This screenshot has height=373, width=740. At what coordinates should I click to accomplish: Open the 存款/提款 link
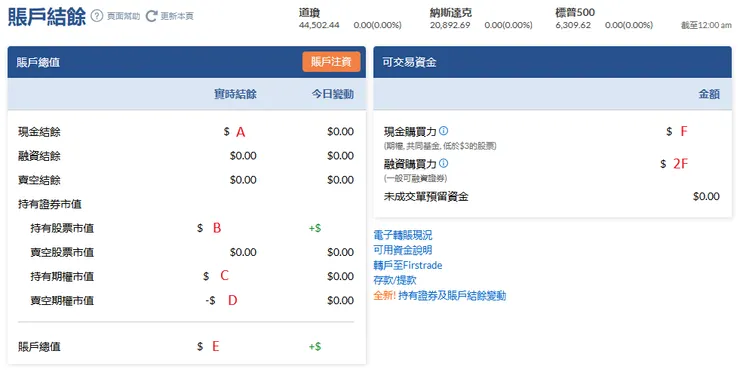point(395,280)
